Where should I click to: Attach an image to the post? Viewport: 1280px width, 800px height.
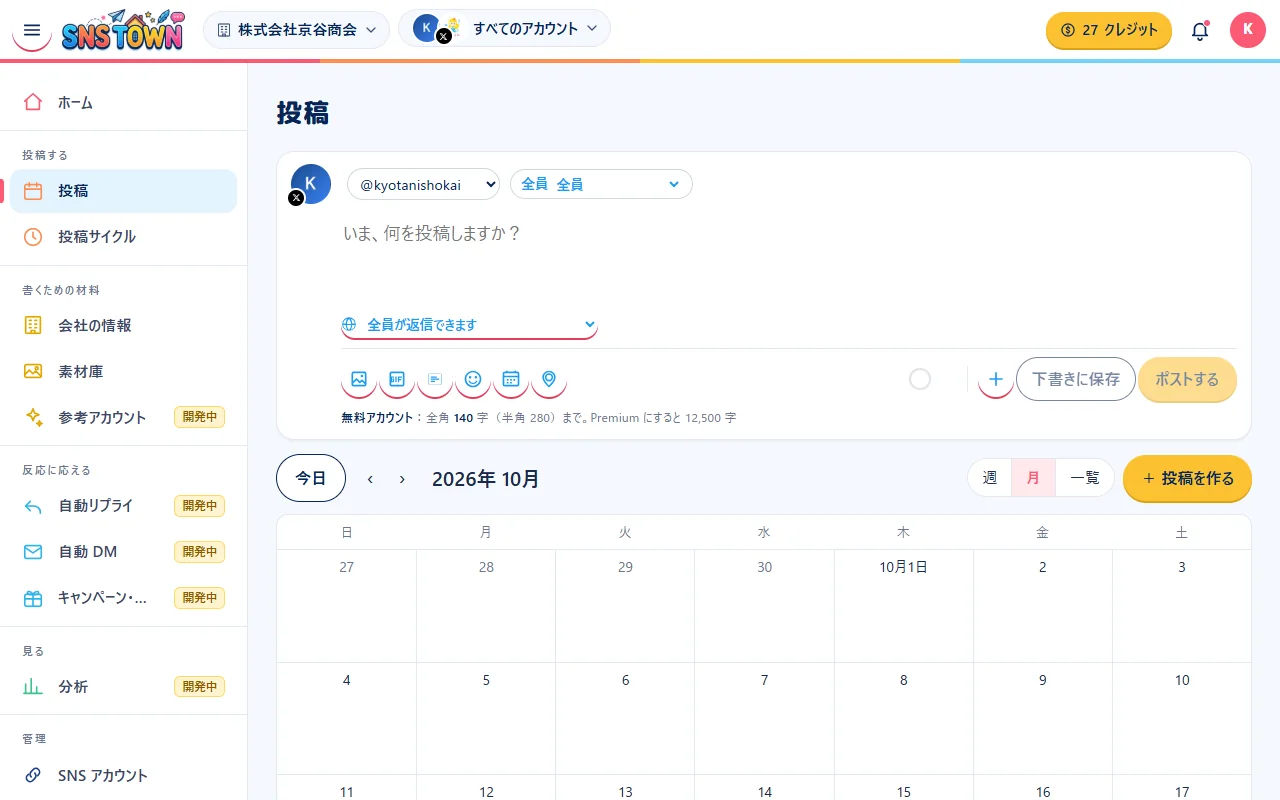point(359,379)
